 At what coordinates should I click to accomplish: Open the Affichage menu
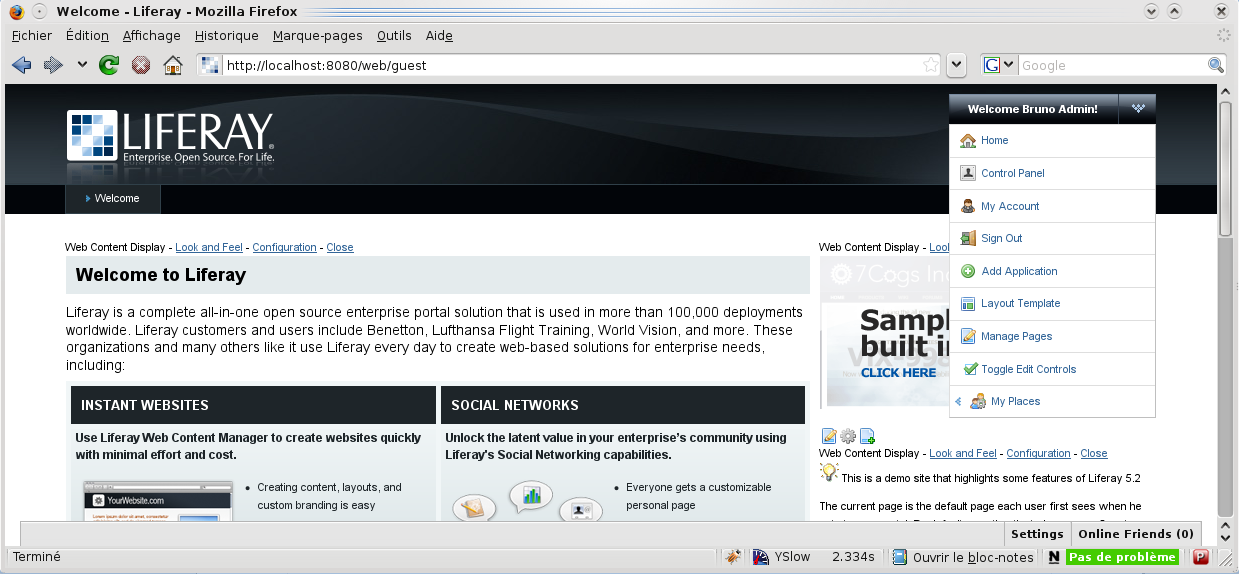point(152,35)
